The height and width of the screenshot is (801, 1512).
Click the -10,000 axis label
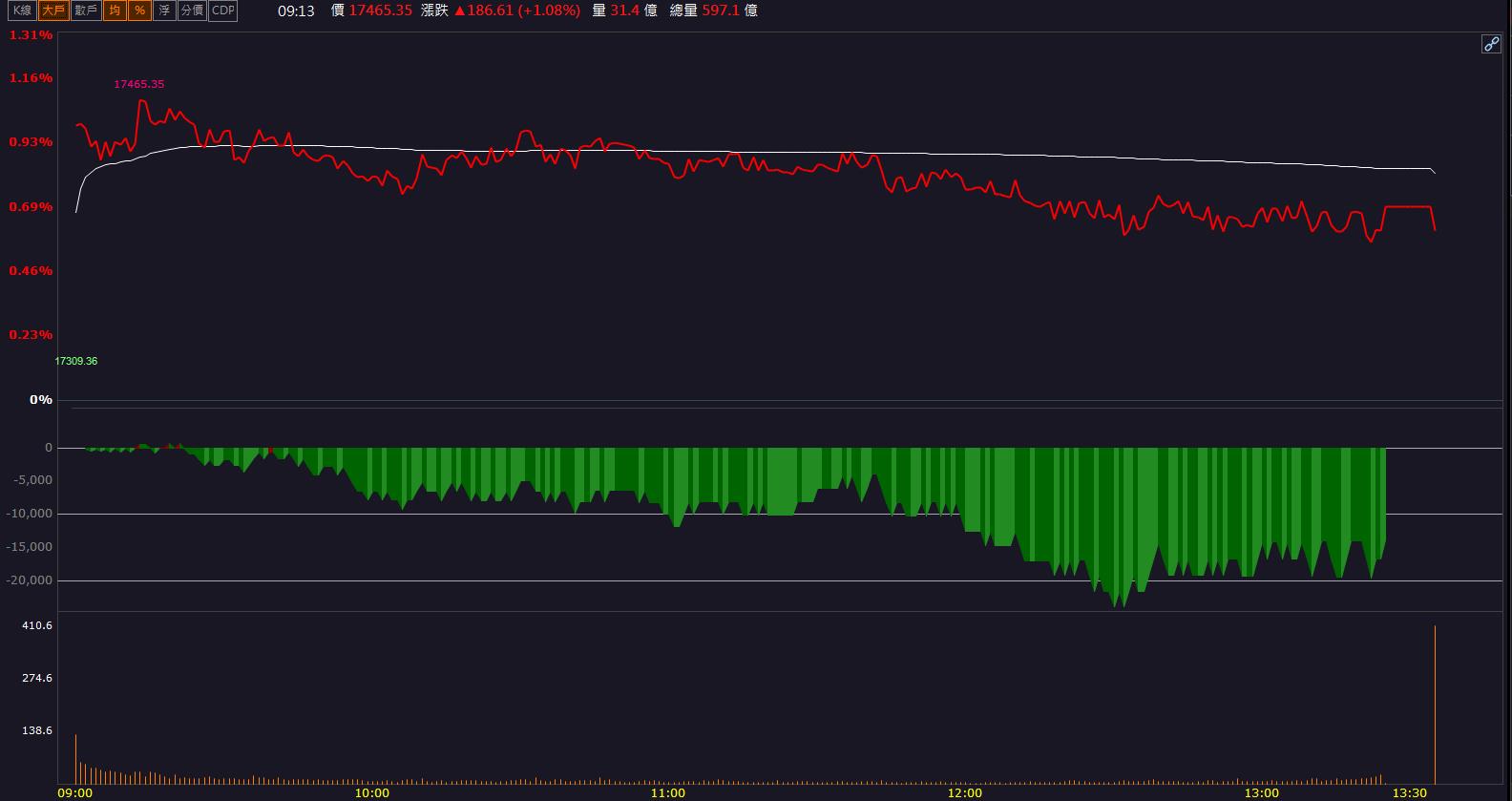tap(31, 514)
